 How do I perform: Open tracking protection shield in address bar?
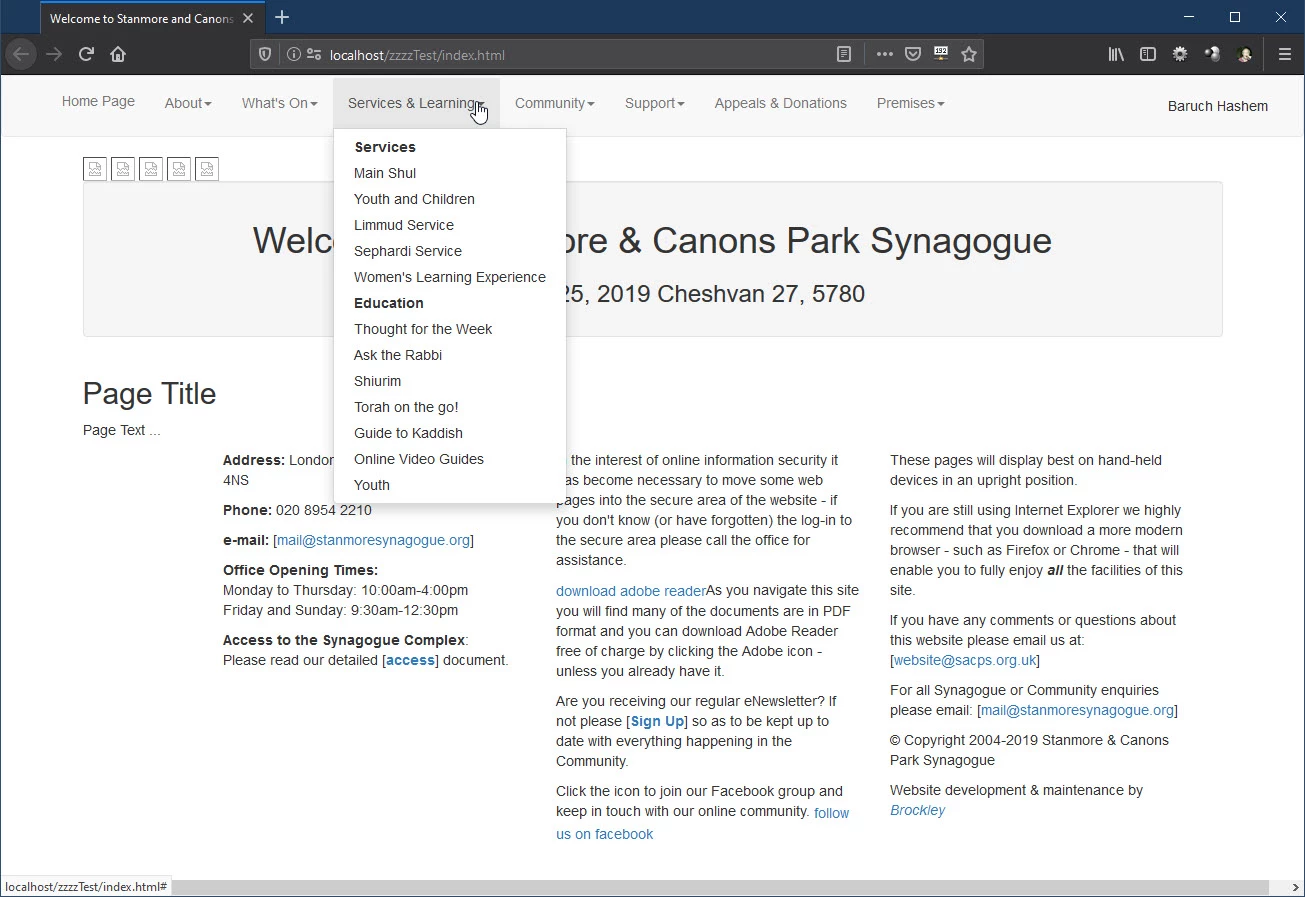point(265,55)
